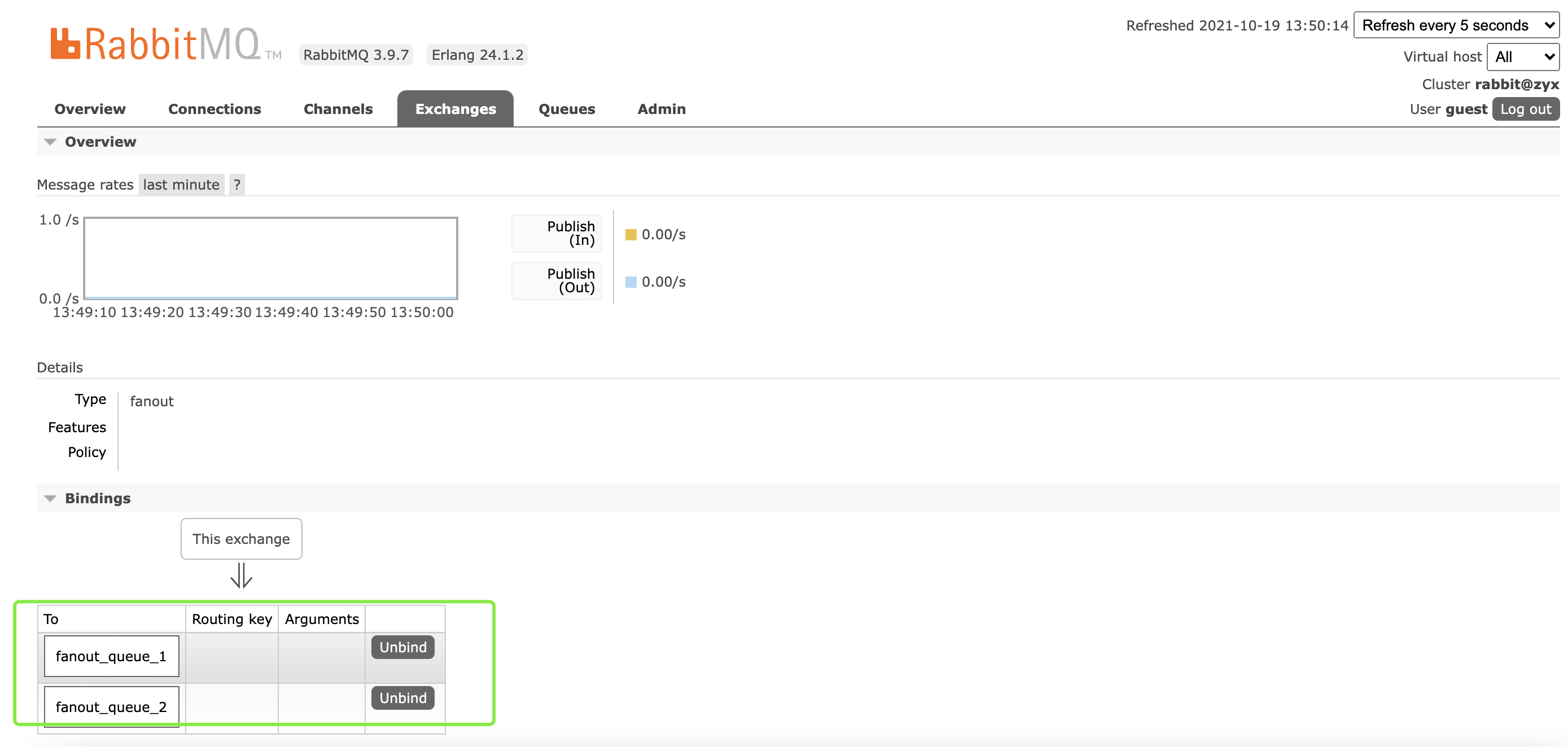Click the RabbitMQ logo icon
Image resolution: width=1568 pixels, height=747 pixels.
pyautogui.click(x=65, y=44)
